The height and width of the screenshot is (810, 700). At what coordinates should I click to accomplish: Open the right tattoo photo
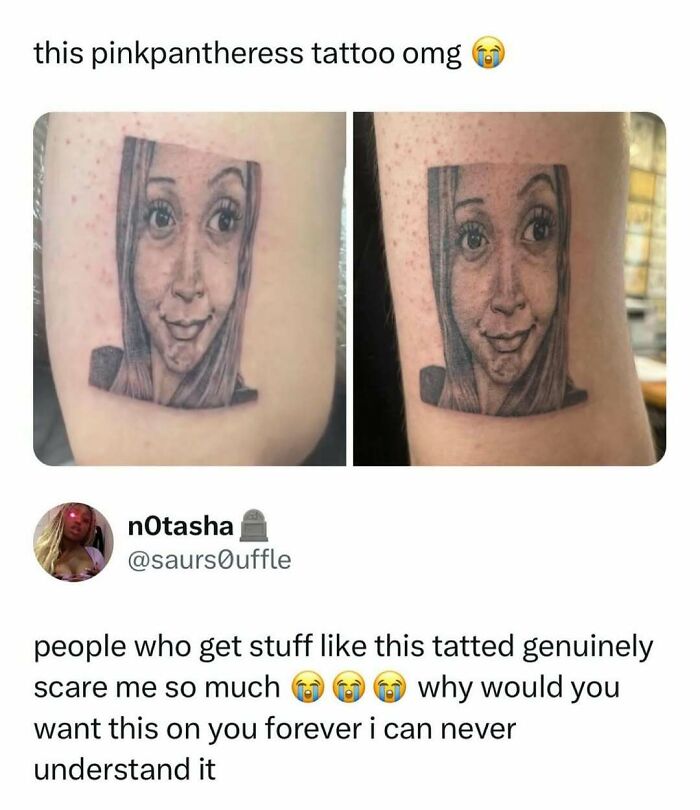click(509, 289)
